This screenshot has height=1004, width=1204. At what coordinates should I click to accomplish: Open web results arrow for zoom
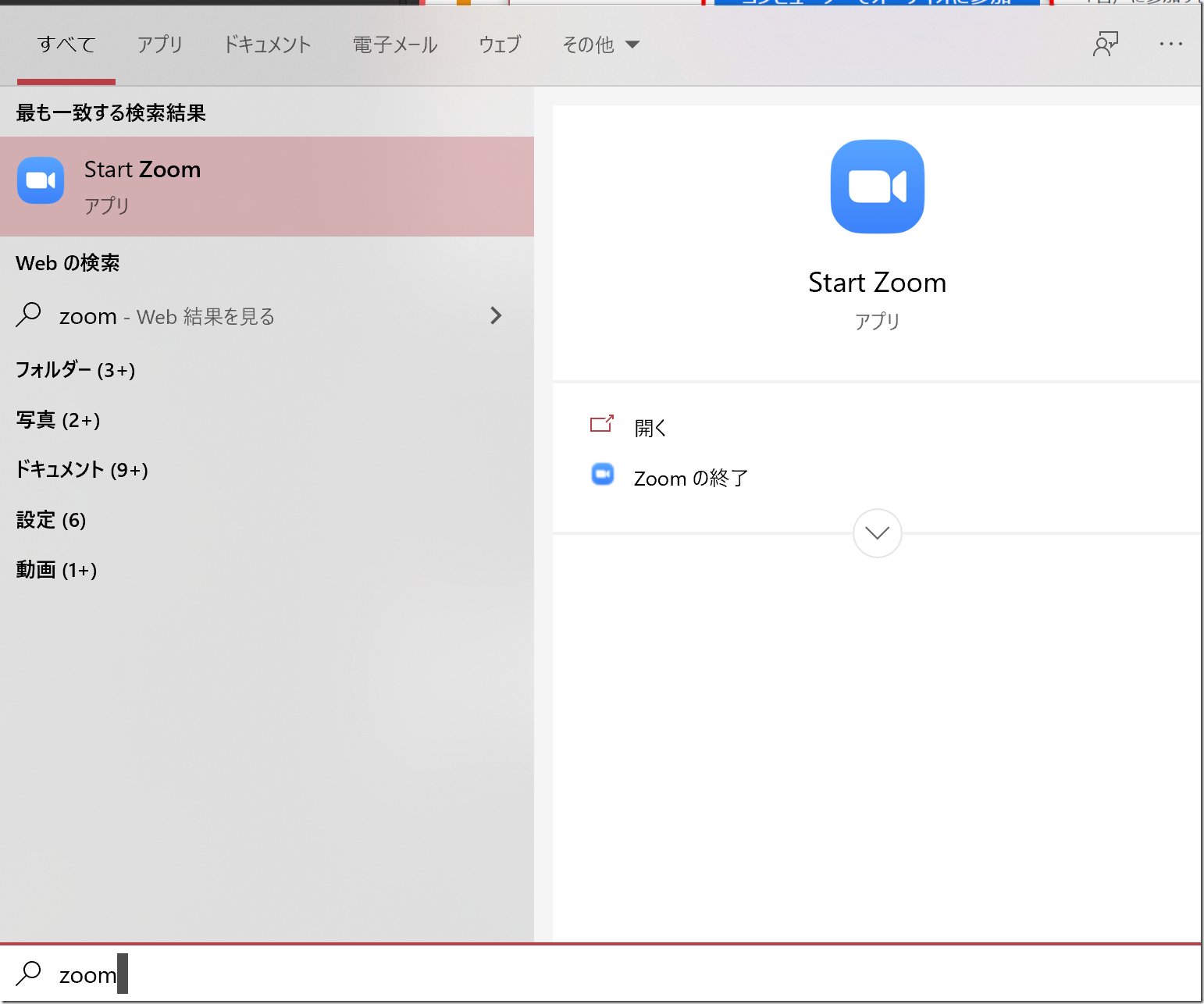(496, 315)
